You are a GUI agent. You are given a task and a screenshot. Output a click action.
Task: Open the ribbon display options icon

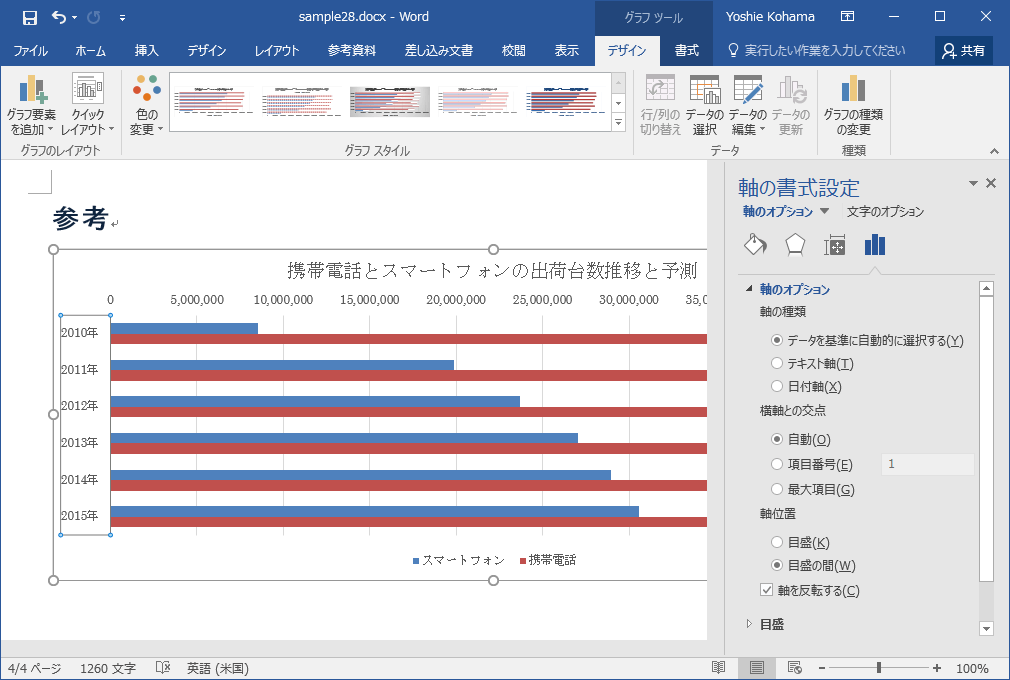point(848,17)
